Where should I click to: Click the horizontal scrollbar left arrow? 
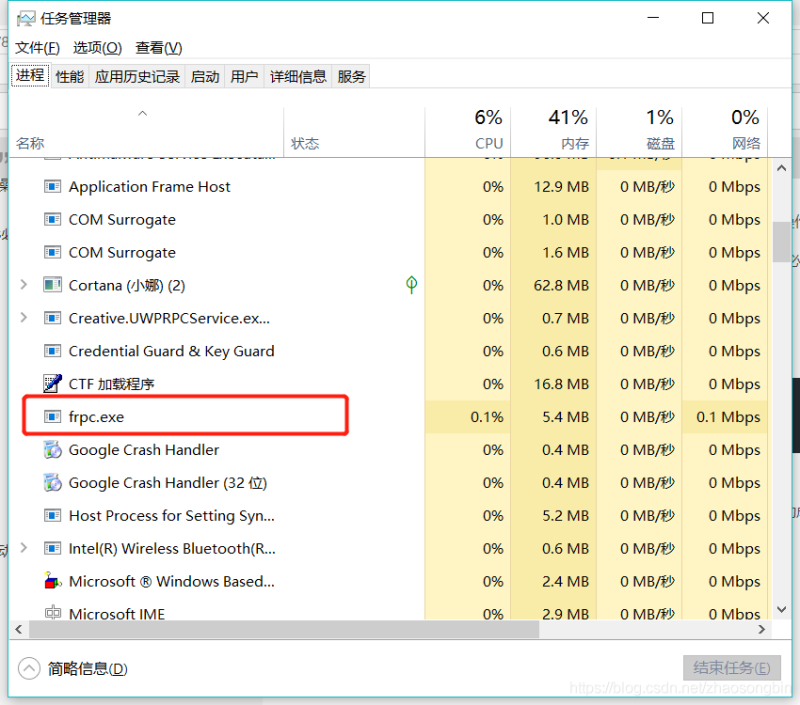19,630
